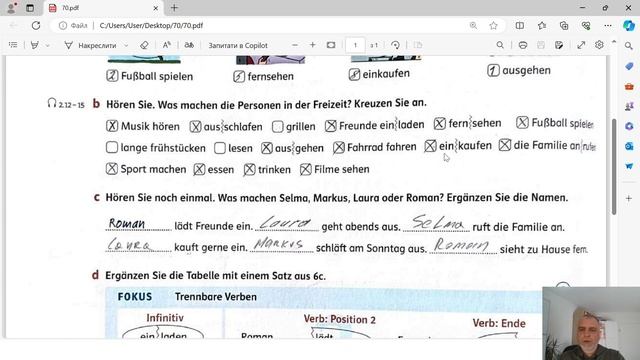Zoom in the PDF with plus
This screenshot has width=640, height=360.
313,45
